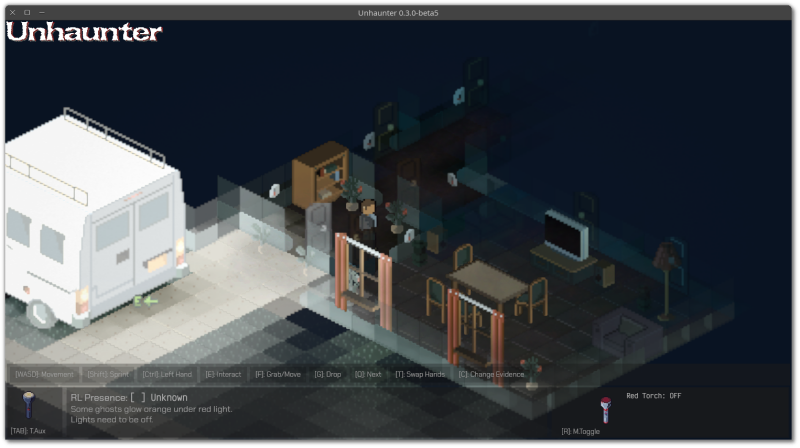Click the [Ctrl]: Left Hand hint
Image resolution: width=800 pixels, height=448 pixels.
167,375
